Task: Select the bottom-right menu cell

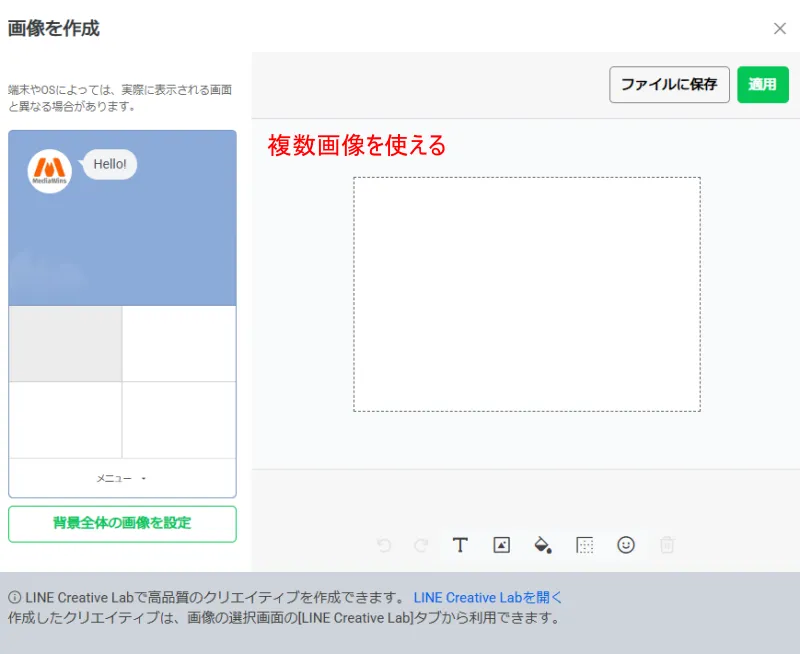Action: pos(179,420)
